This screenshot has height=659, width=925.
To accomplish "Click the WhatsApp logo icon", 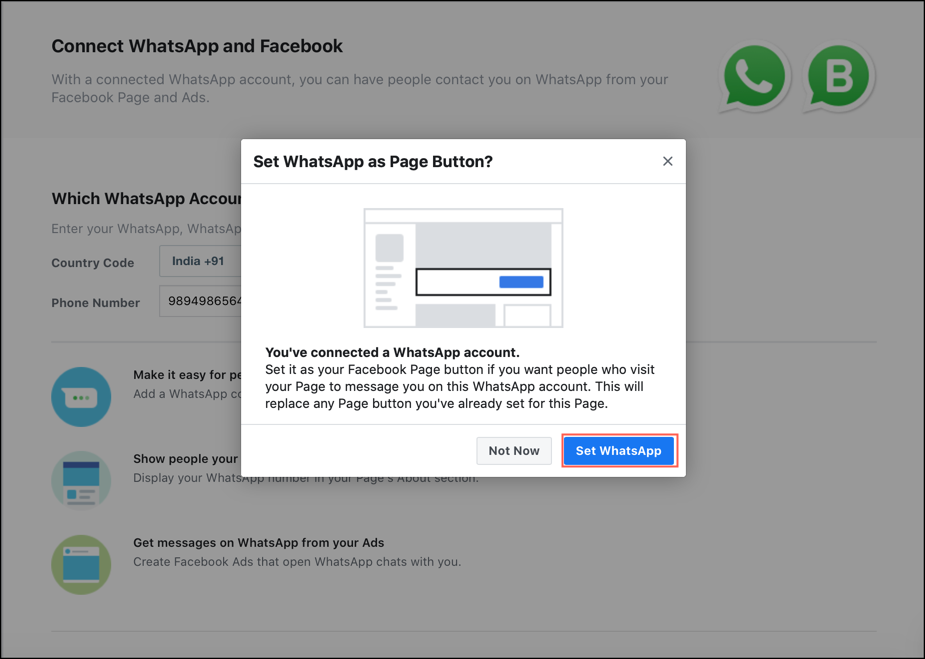I will 755,76.
